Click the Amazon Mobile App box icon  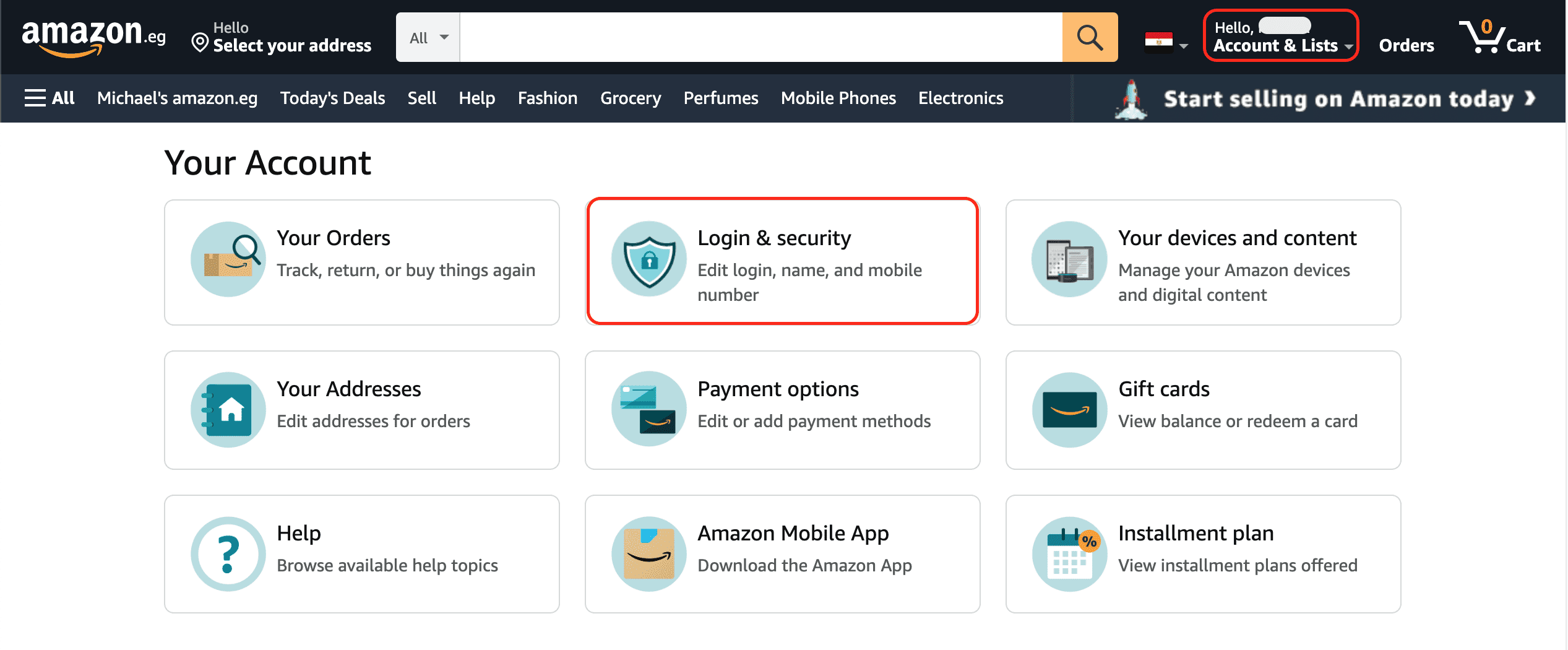tap(648, 553)
